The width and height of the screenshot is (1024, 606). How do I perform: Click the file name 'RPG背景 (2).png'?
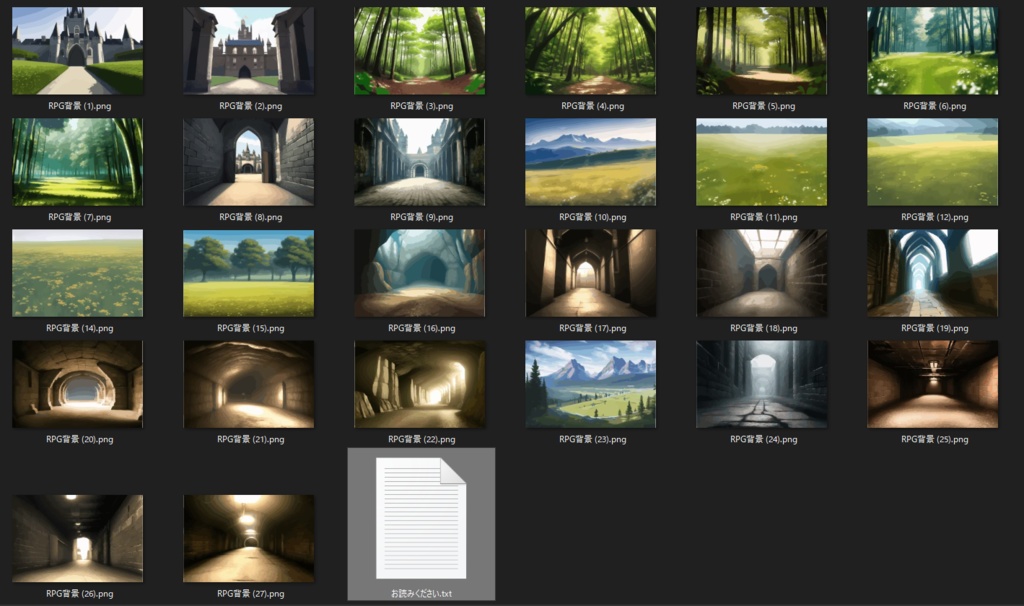click(x=251, y=106)
